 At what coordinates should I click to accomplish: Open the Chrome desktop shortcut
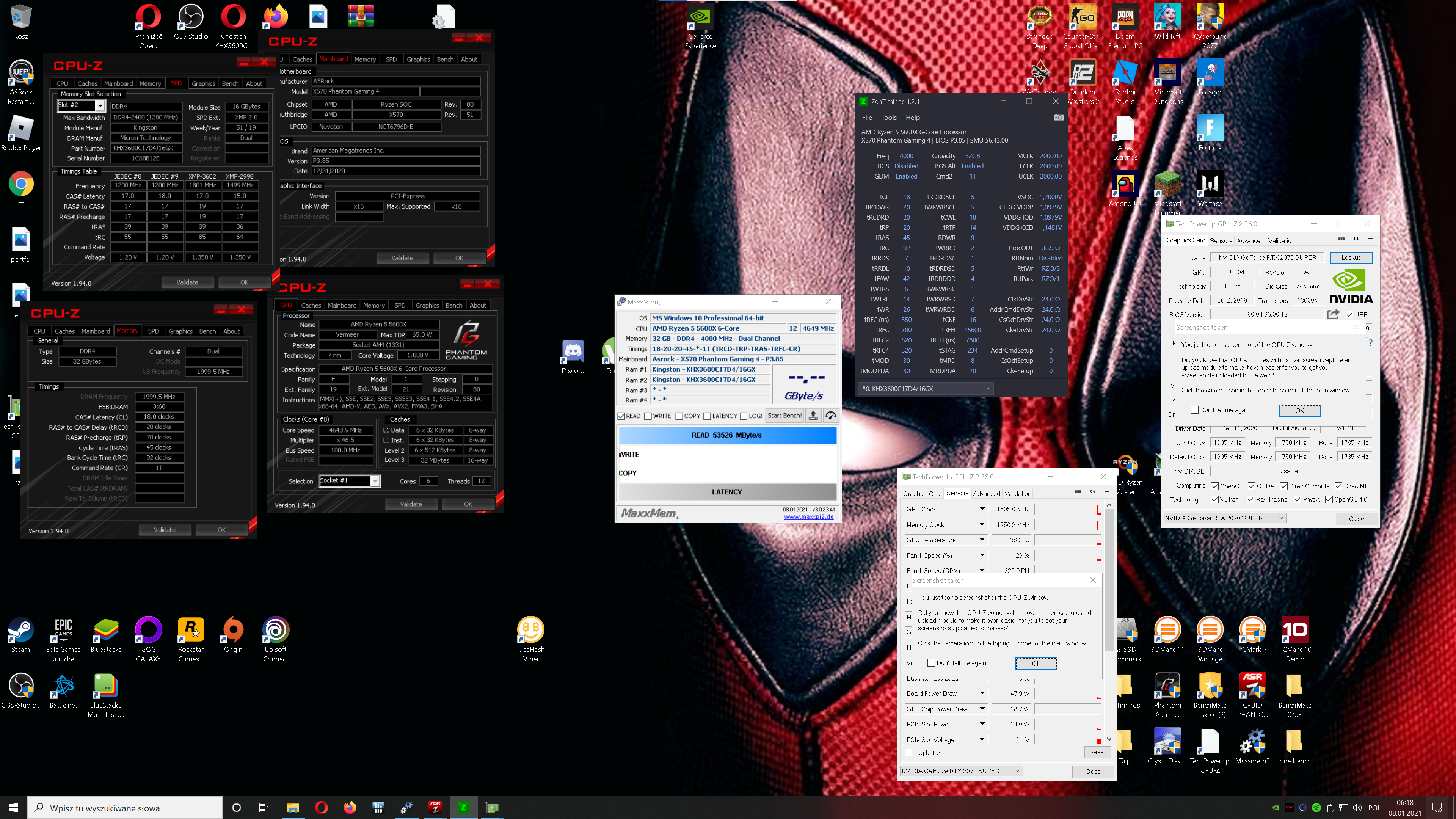pyautogui.click(x=21, y=189)
